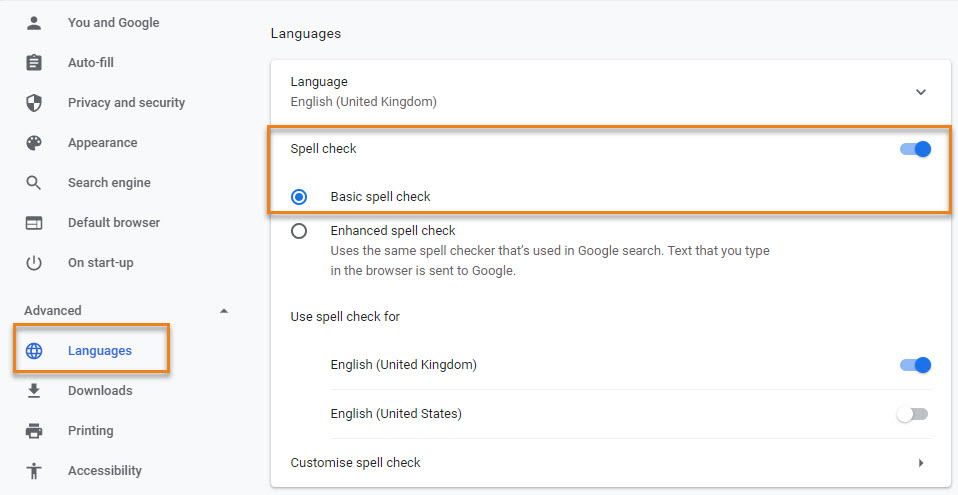This screenshot has height=495, width=958.
Task: Click the On start-up power icon
Action: (x=34, y=263)
